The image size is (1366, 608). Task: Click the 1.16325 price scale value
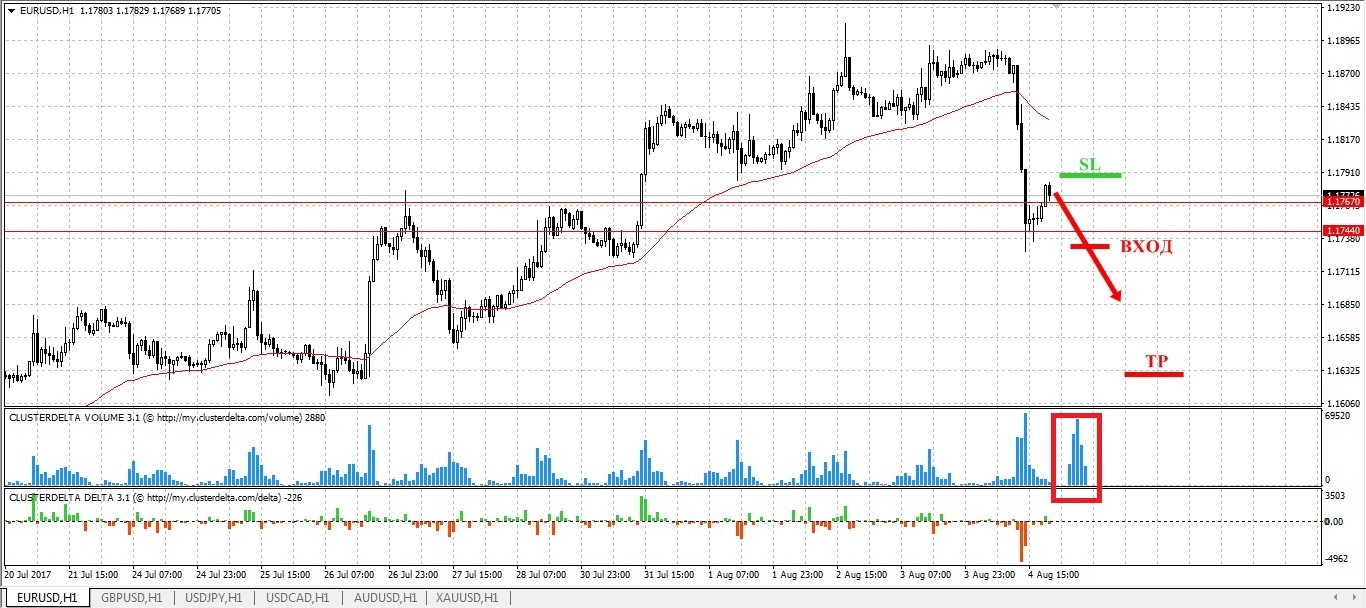tap(1342, 371)
